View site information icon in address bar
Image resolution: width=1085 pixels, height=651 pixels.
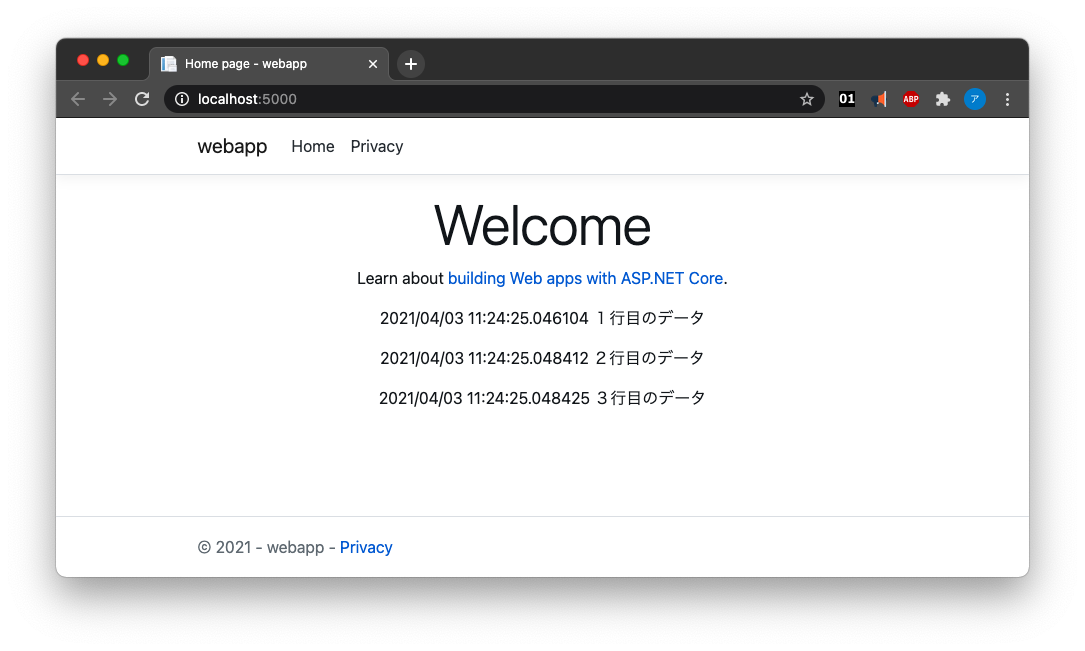182,99
